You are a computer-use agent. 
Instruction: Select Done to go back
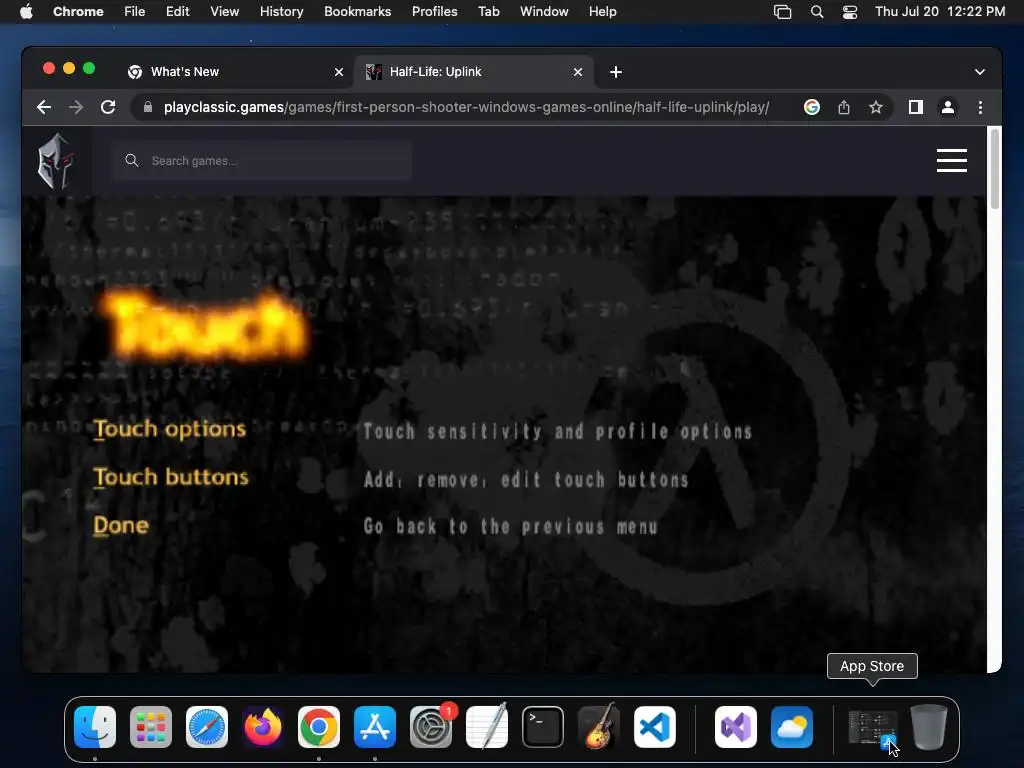[x=121, y=526]
